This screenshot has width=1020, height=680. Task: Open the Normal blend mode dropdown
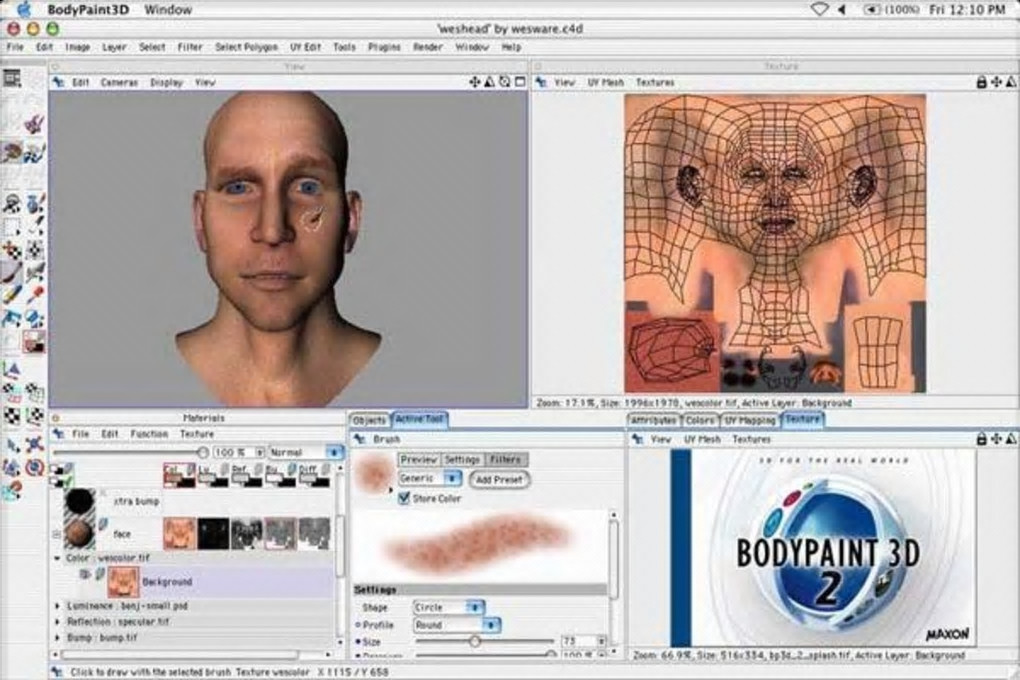tap(306, 452)
